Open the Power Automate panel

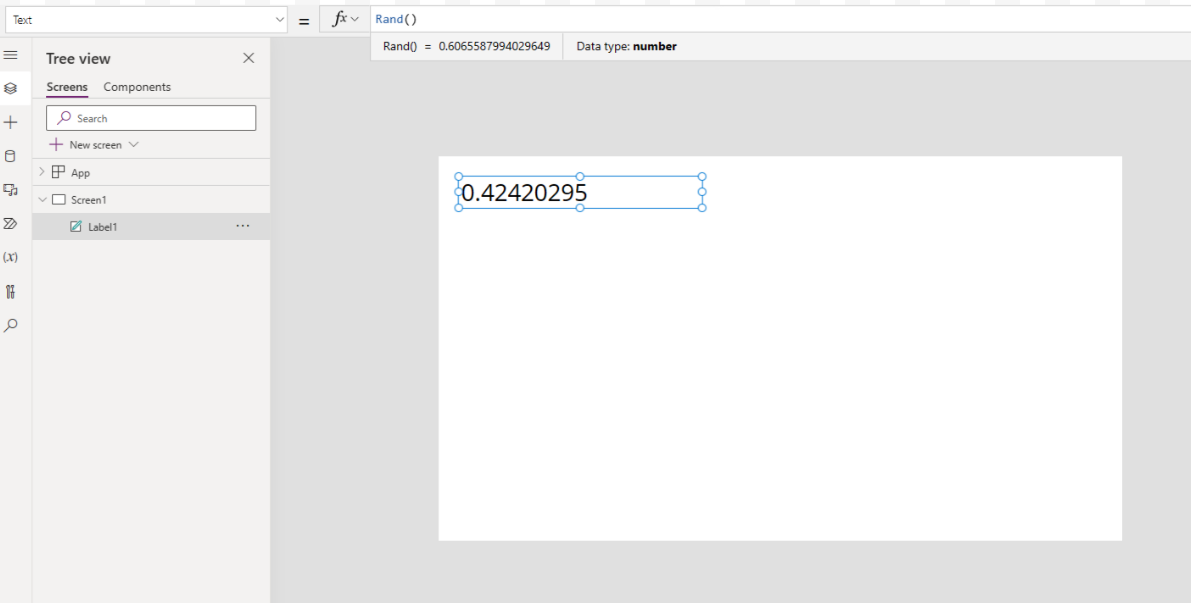coord(11,223)
